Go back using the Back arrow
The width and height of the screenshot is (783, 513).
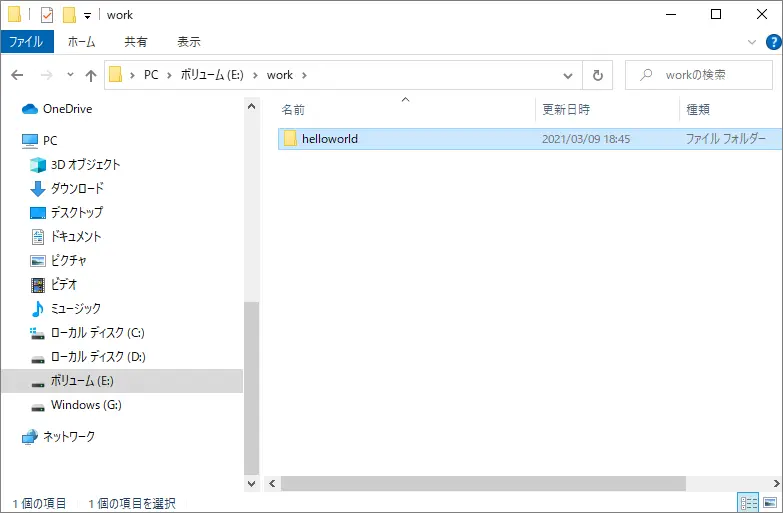[17, 75]
